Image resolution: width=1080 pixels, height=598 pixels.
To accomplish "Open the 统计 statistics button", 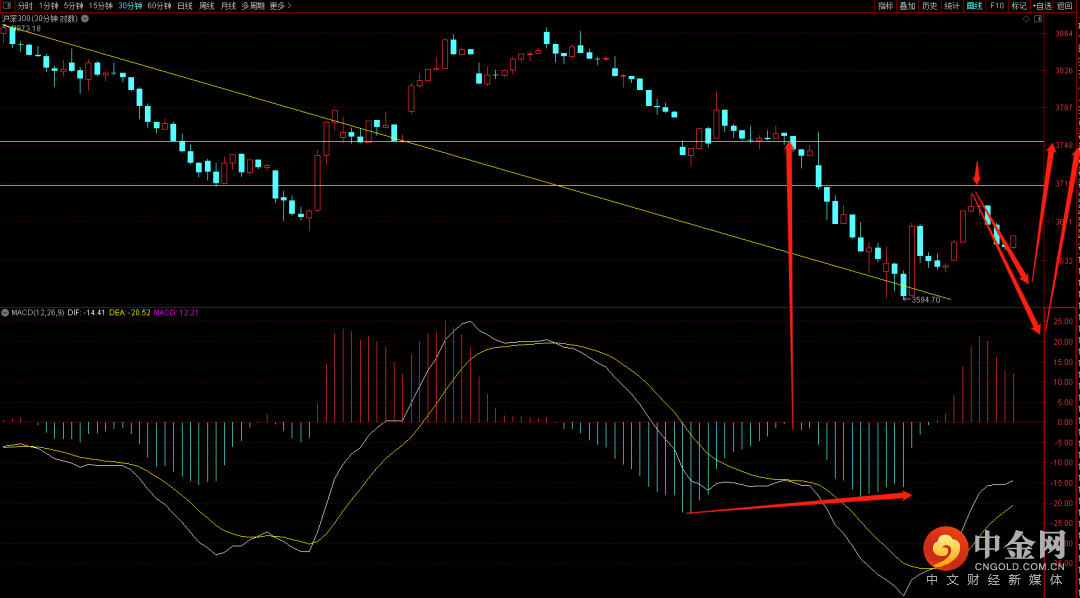I will point(952,6).
